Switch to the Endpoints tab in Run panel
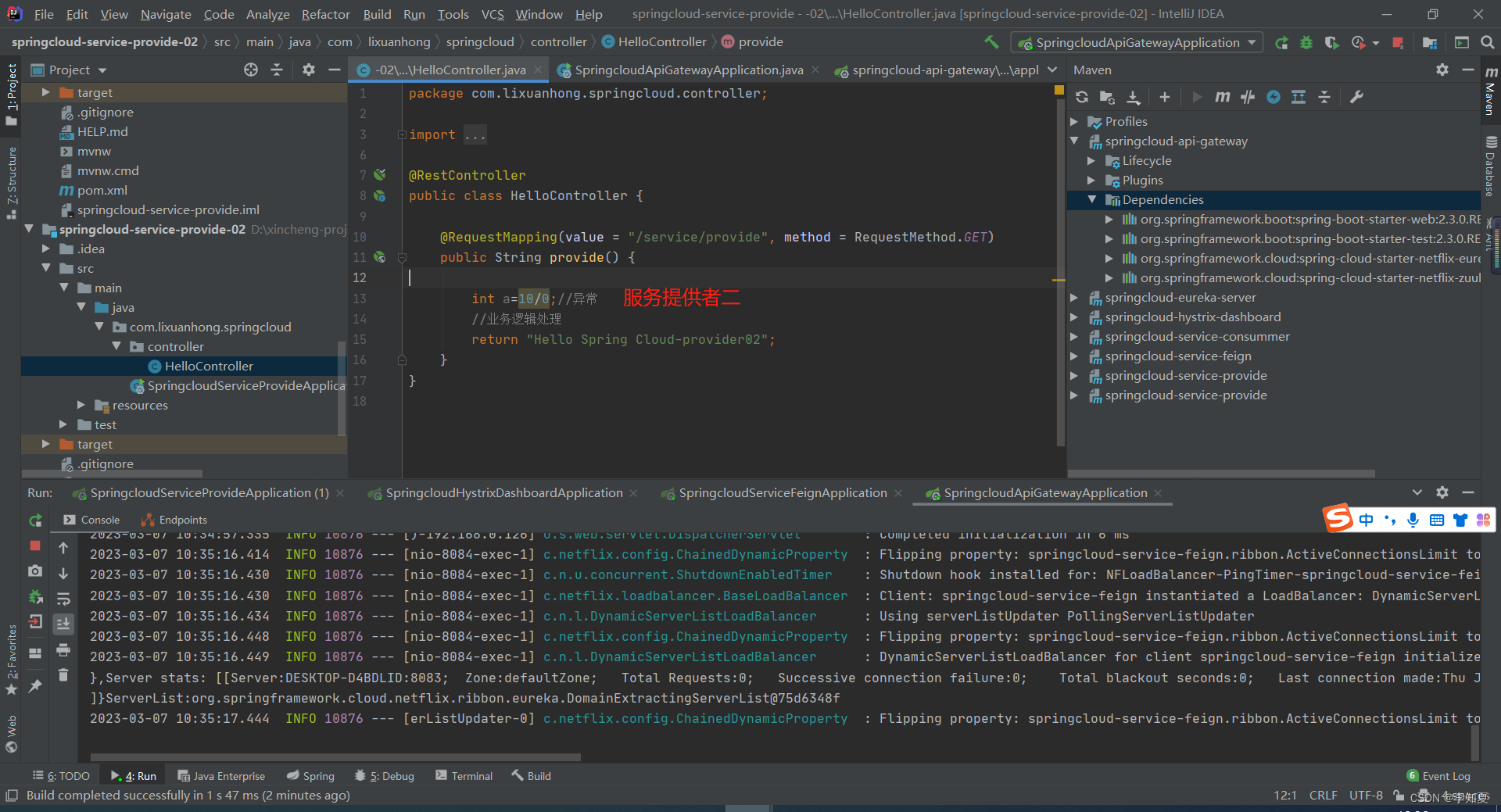The height and width of the screenshot is (812, 1501). click(x=174, y=520)
